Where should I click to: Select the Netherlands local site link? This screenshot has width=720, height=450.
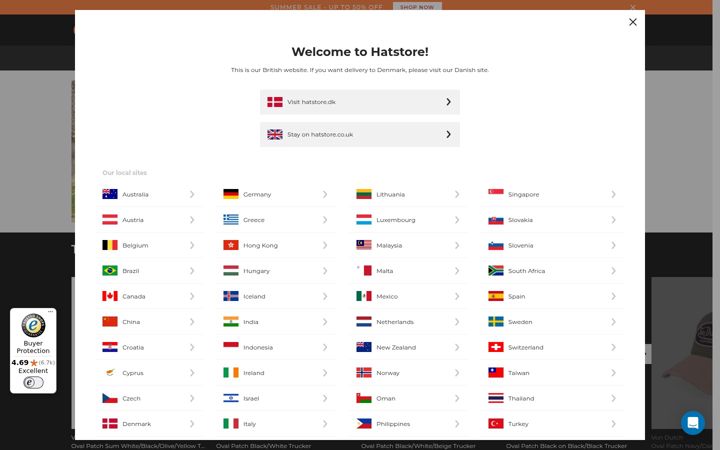[x=409, y=322]
